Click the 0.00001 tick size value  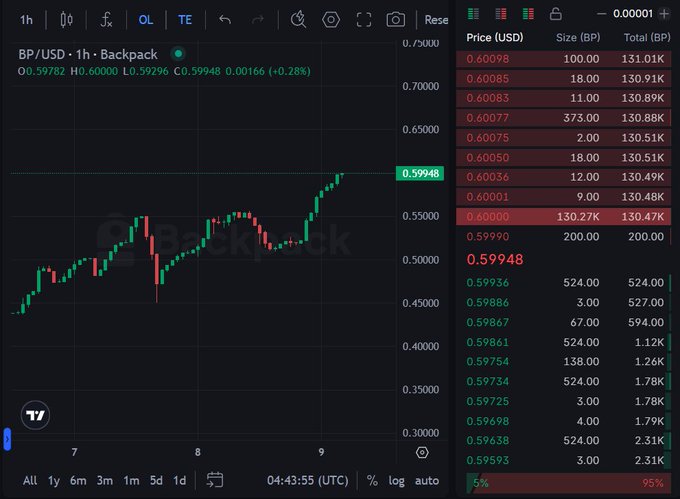click(x=633, y=14)
